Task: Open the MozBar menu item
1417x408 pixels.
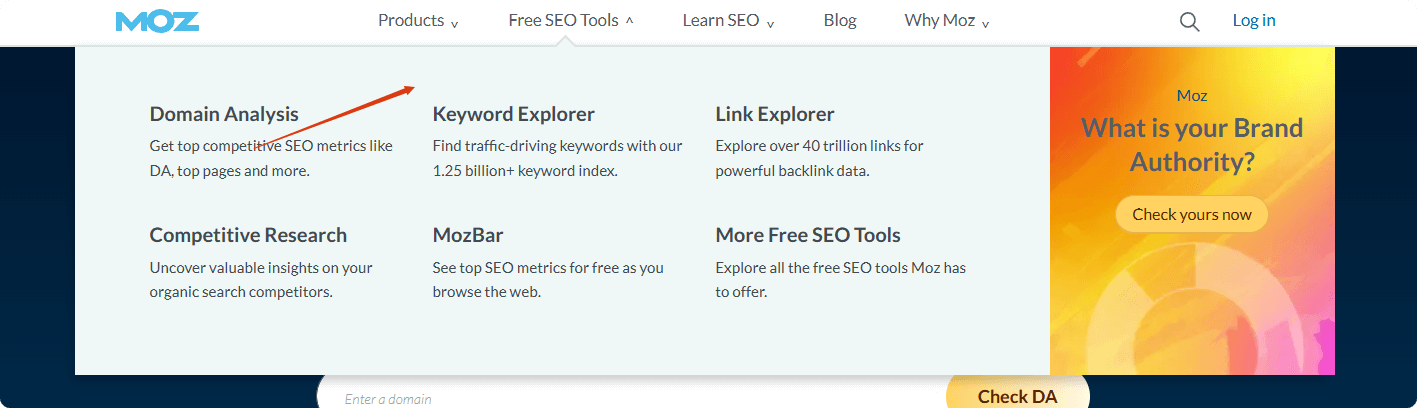Action: 467,235
